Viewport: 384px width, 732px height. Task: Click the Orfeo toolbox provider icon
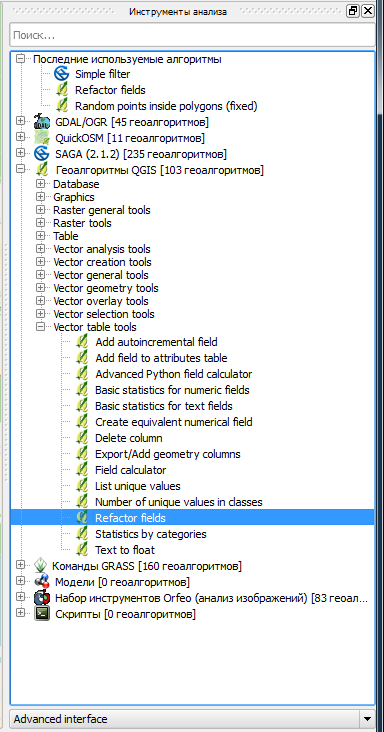click(x=42, y=598)
